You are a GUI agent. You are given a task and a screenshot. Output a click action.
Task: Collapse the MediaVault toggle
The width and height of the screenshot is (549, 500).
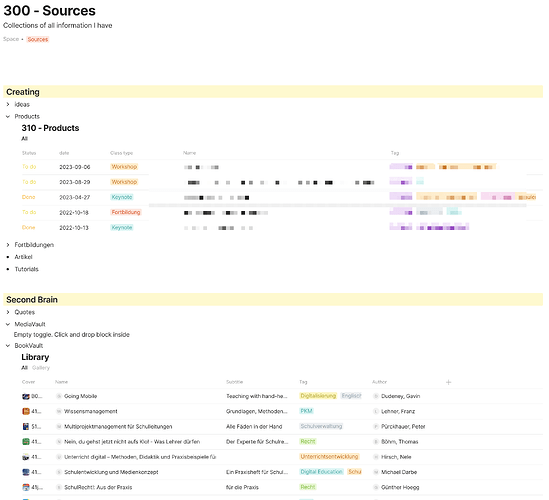pyautogui.click(x=8, y=324)
